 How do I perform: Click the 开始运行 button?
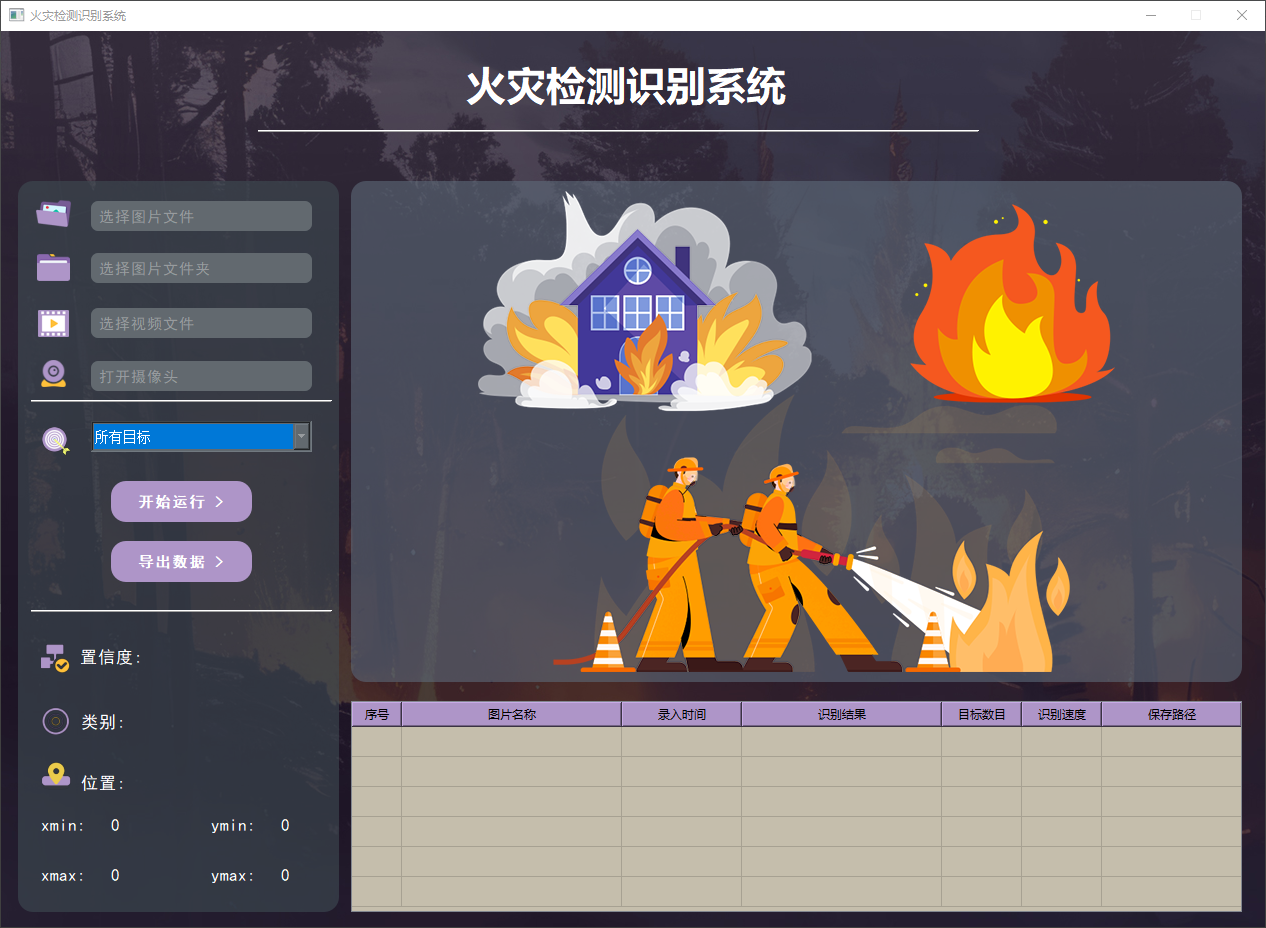tap(181, 501)
